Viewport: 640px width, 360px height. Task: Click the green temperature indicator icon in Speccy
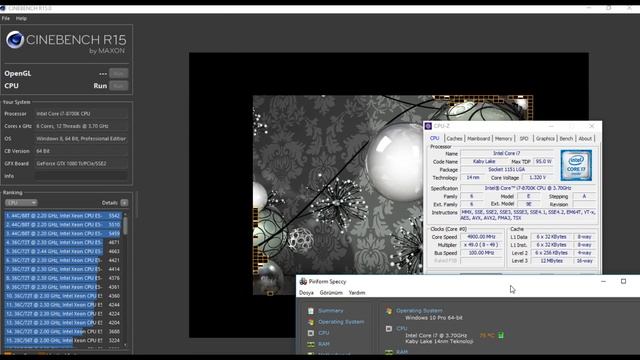pos(501,335)
